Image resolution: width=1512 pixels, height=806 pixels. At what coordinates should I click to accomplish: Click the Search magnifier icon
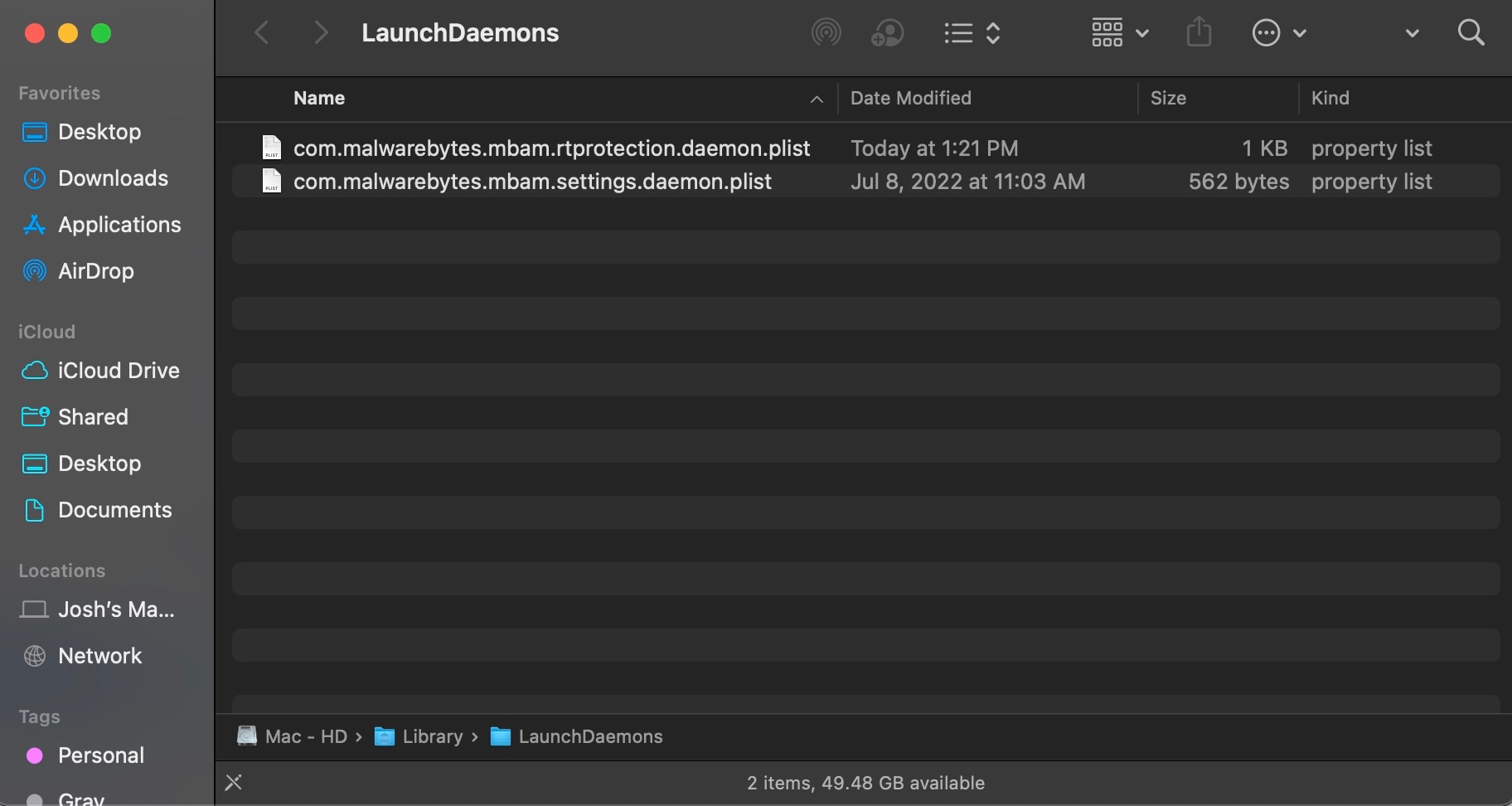pos(1471,33)
